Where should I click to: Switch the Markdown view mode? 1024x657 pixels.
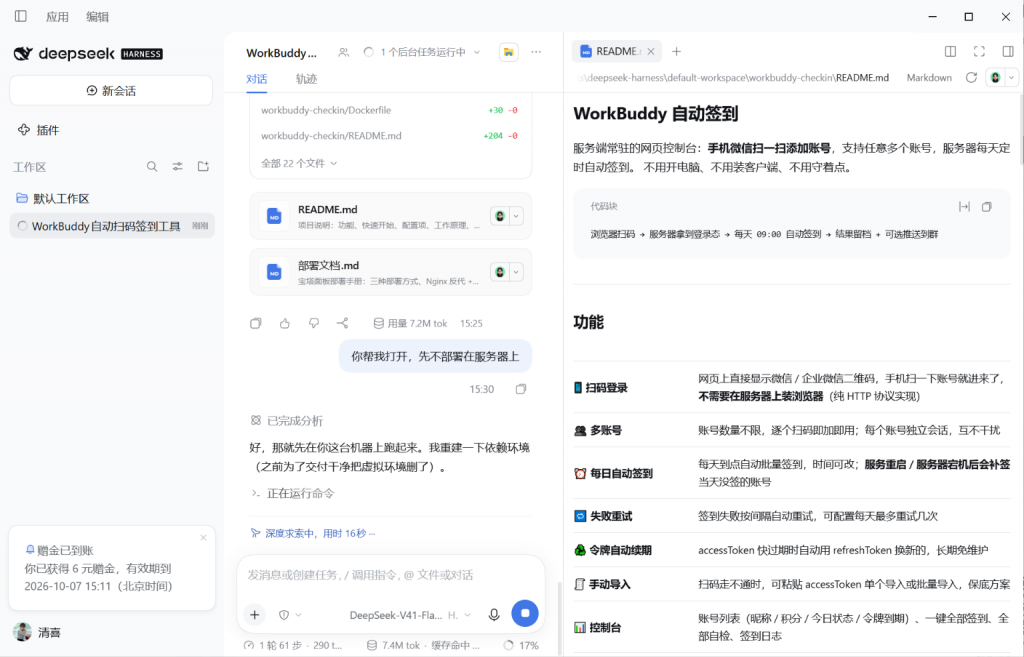[x=929, y=78]
